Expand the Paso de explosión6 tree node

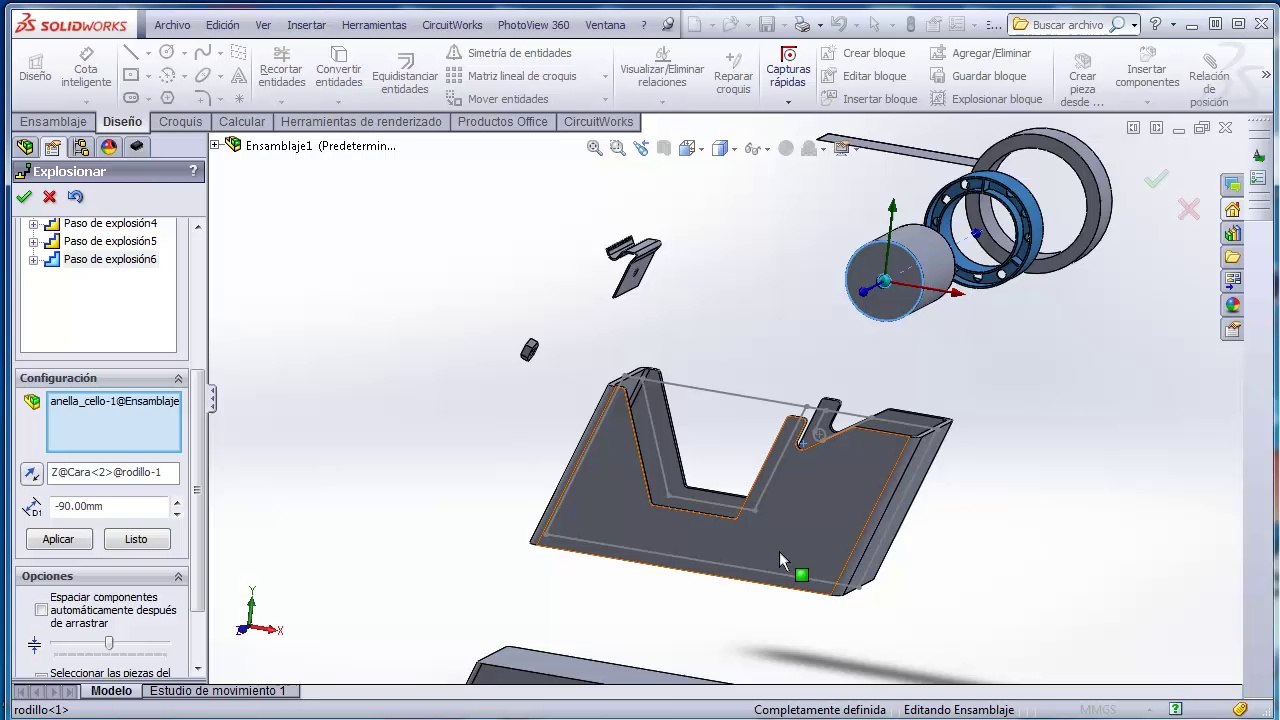coord(34,260)
